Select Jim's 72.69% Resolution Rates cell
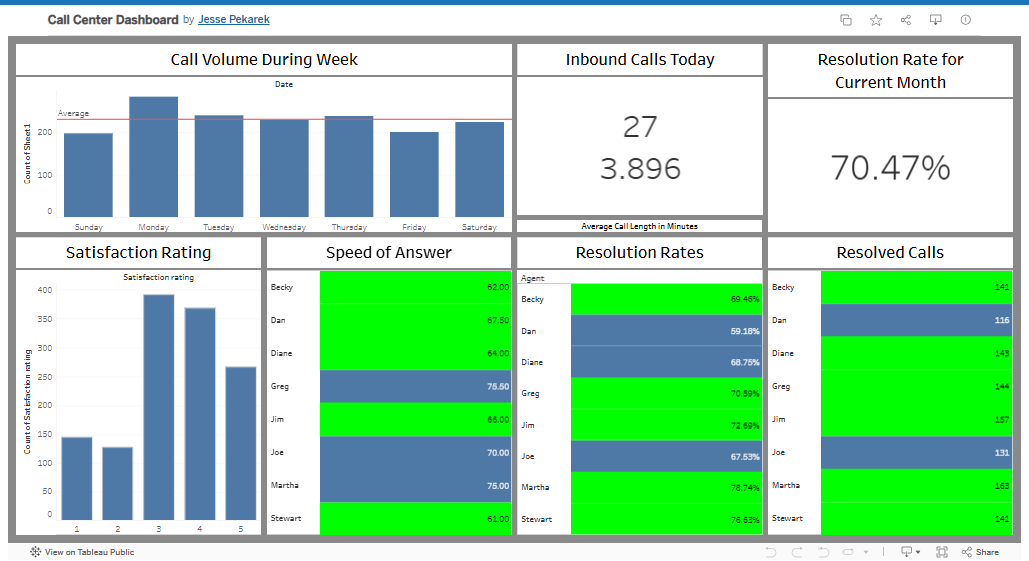Image resolution: width=1029 pixels, height=561 pixels. tap(666, 425)
